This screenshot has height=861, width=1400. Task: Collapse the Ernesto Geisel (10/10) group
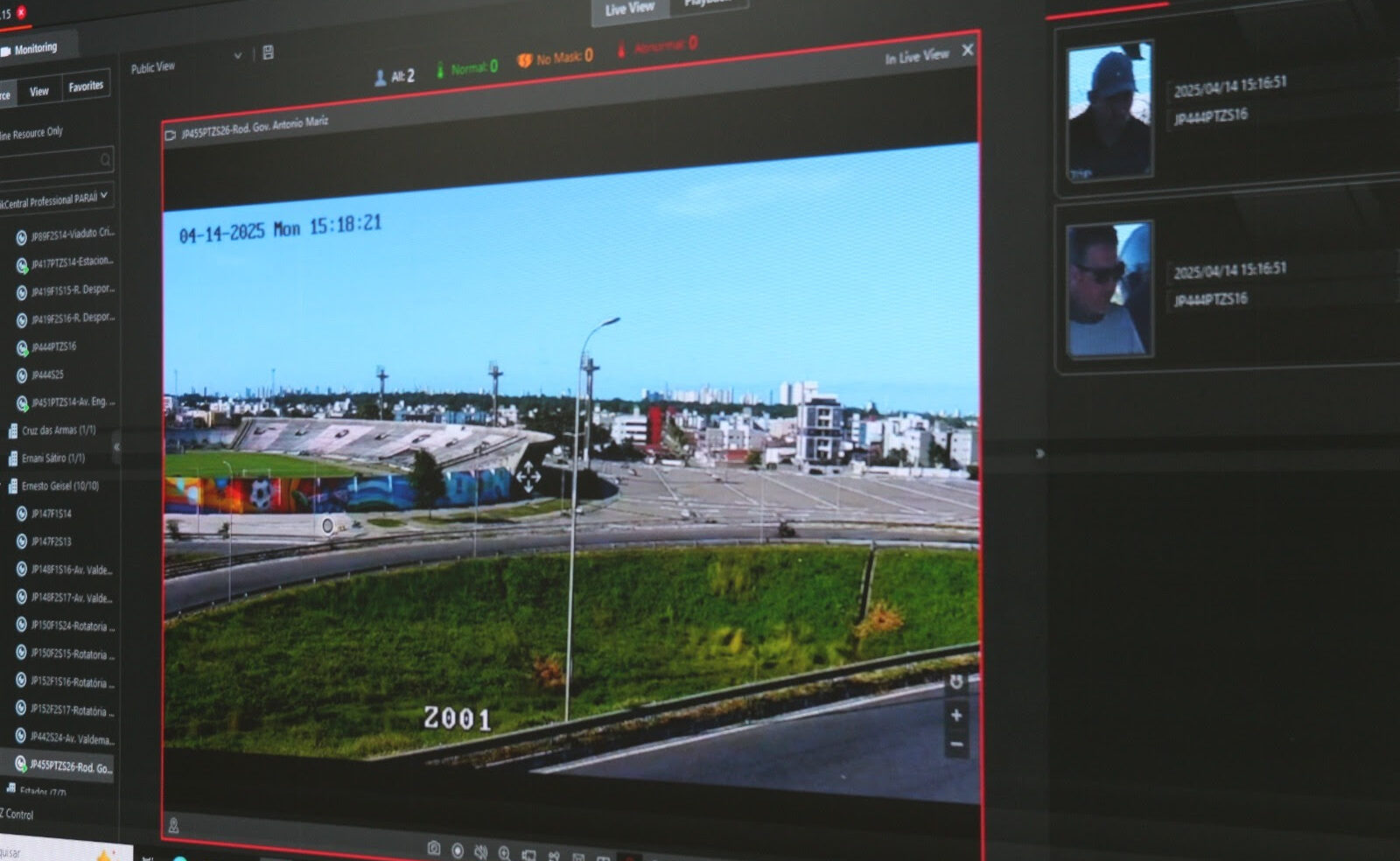(4, 486)
